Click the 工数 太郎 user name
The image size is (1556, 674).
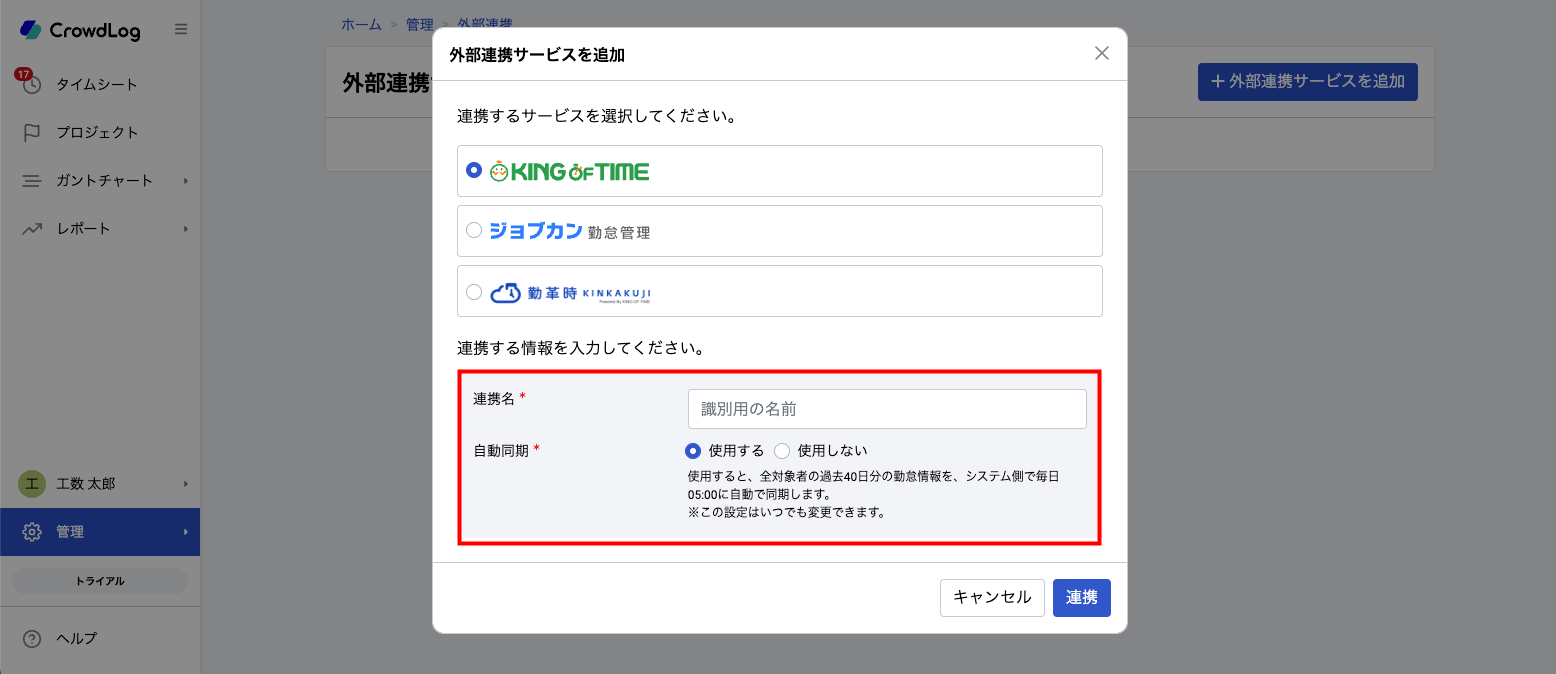(86, 484)
